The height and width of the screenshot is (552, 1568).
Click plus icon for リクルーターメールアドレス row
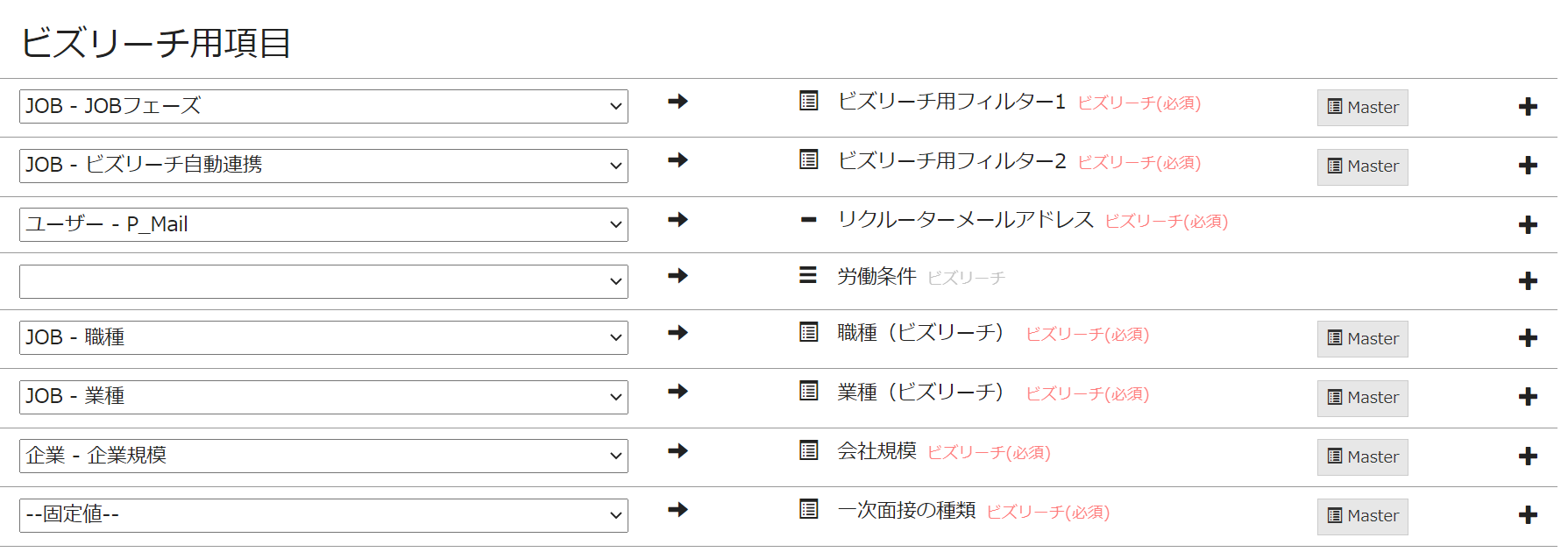tap(1528, 225)
